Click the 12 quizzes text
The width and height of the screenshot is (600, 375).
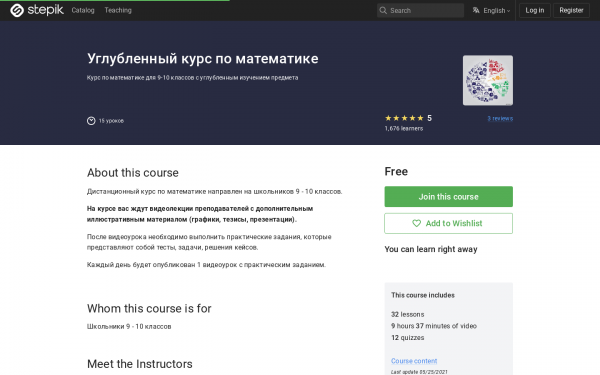click(x=408, y=338)
